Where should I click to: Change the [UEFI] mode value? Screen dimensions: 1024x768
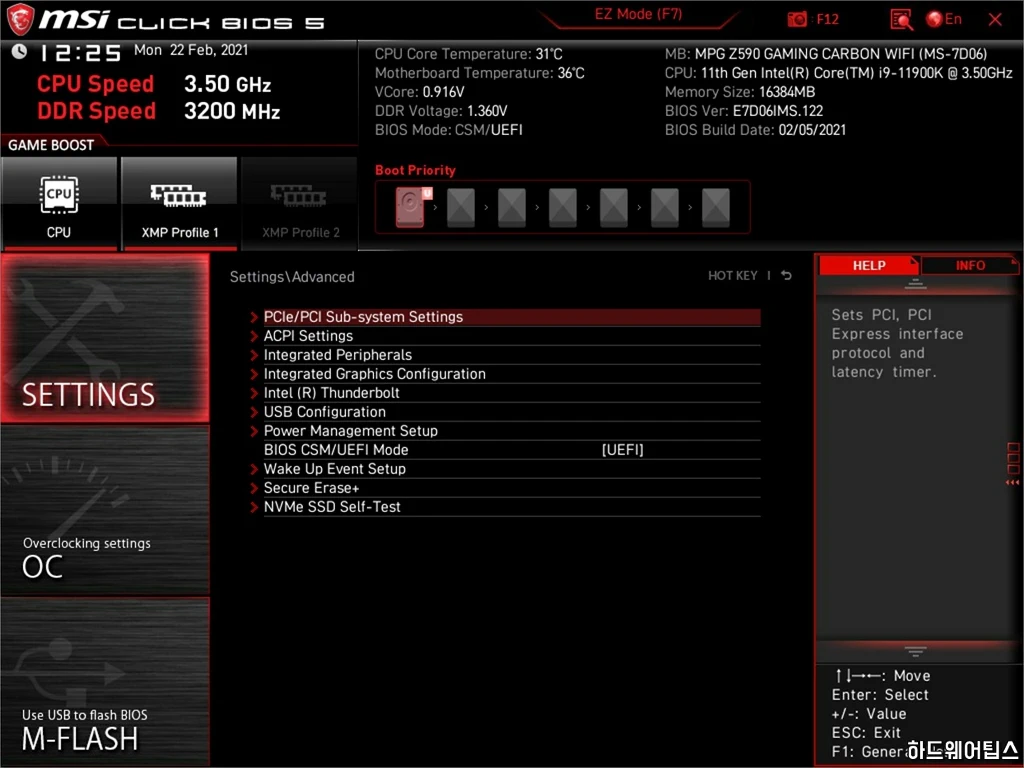click(622, 450)
